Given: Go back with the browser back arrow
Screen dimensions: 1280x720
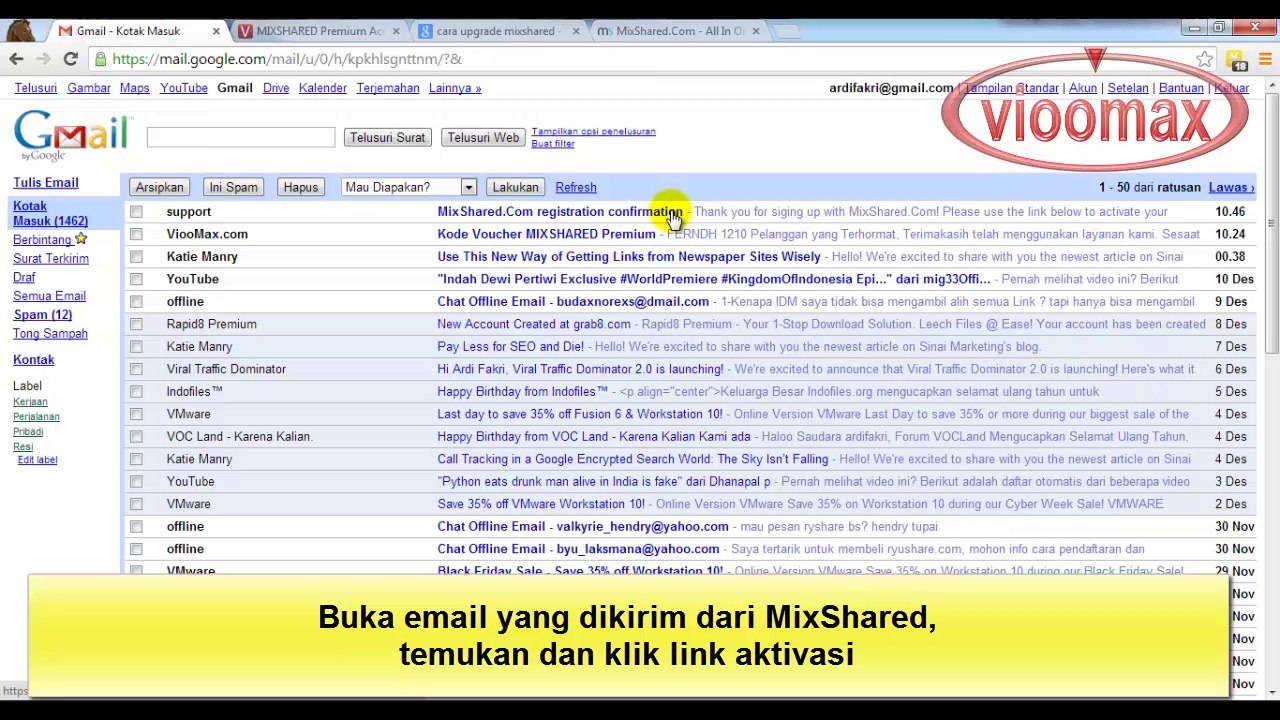Looking at the screenshot, I should pyautogui.click(x=16, y=59).
